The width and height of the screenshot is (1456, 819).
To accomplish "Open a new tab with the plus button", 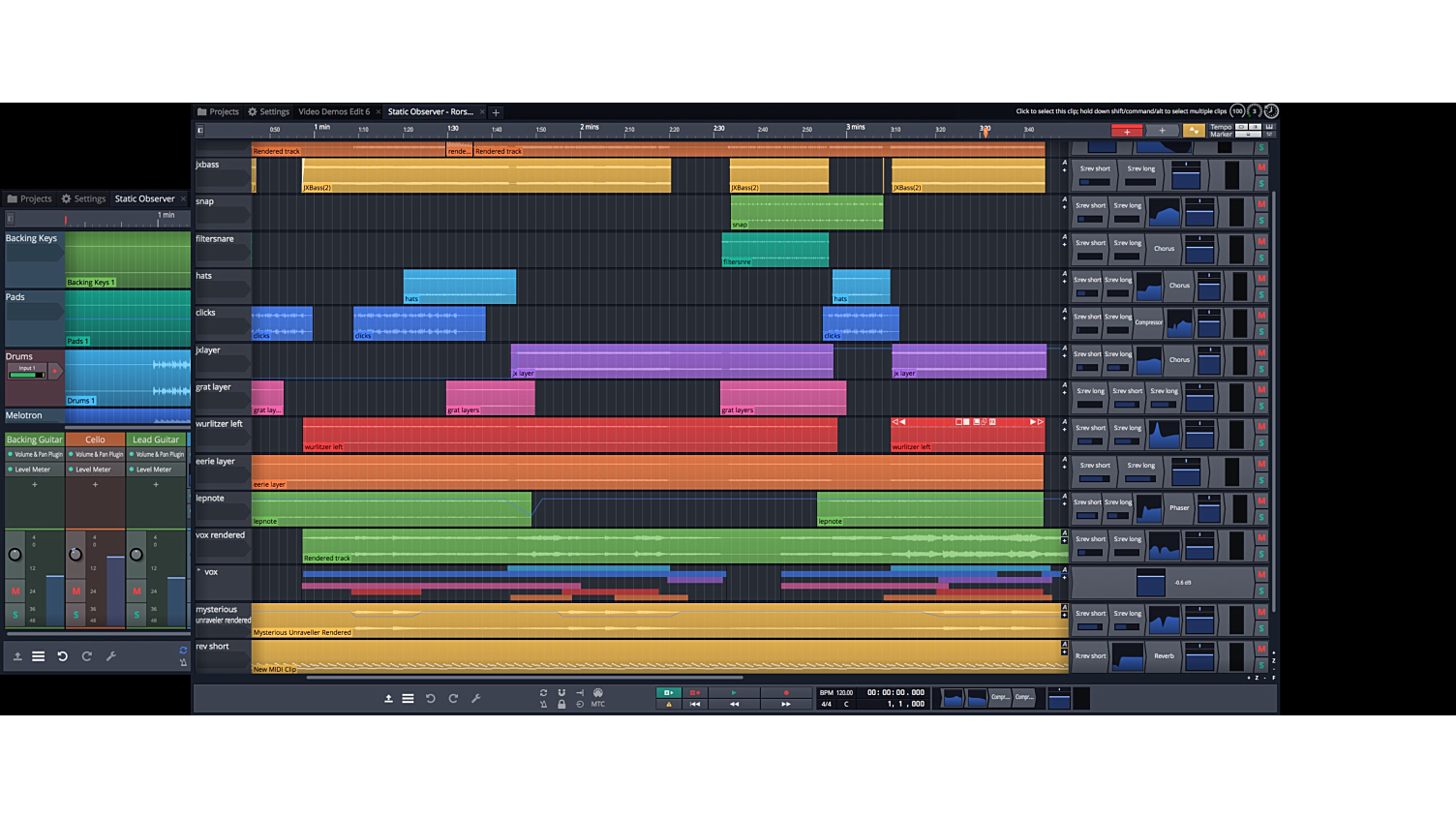I will pos(496,112).
